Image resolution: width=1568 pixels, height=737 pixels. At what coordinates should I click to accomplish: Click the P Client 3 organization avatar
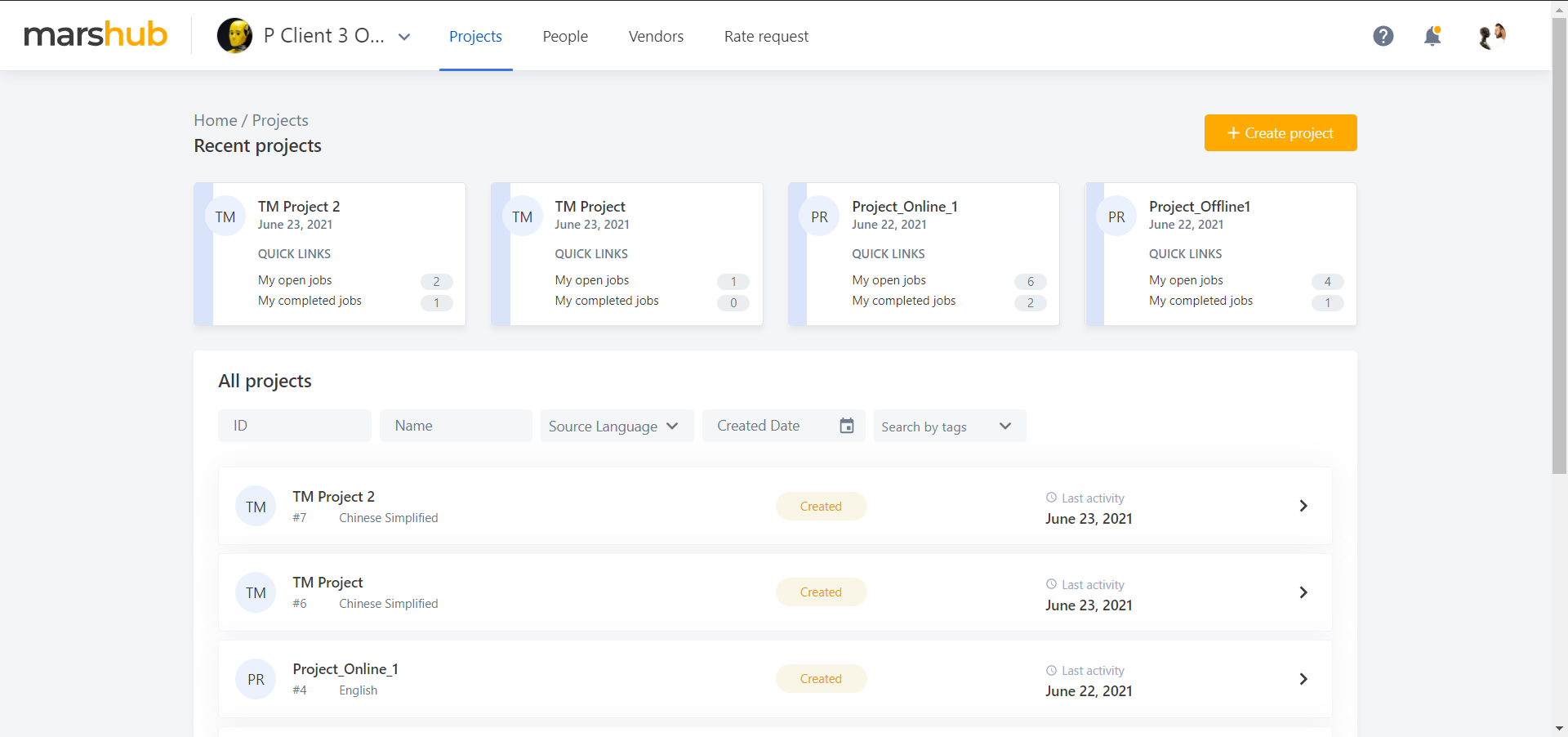(235, 36)
